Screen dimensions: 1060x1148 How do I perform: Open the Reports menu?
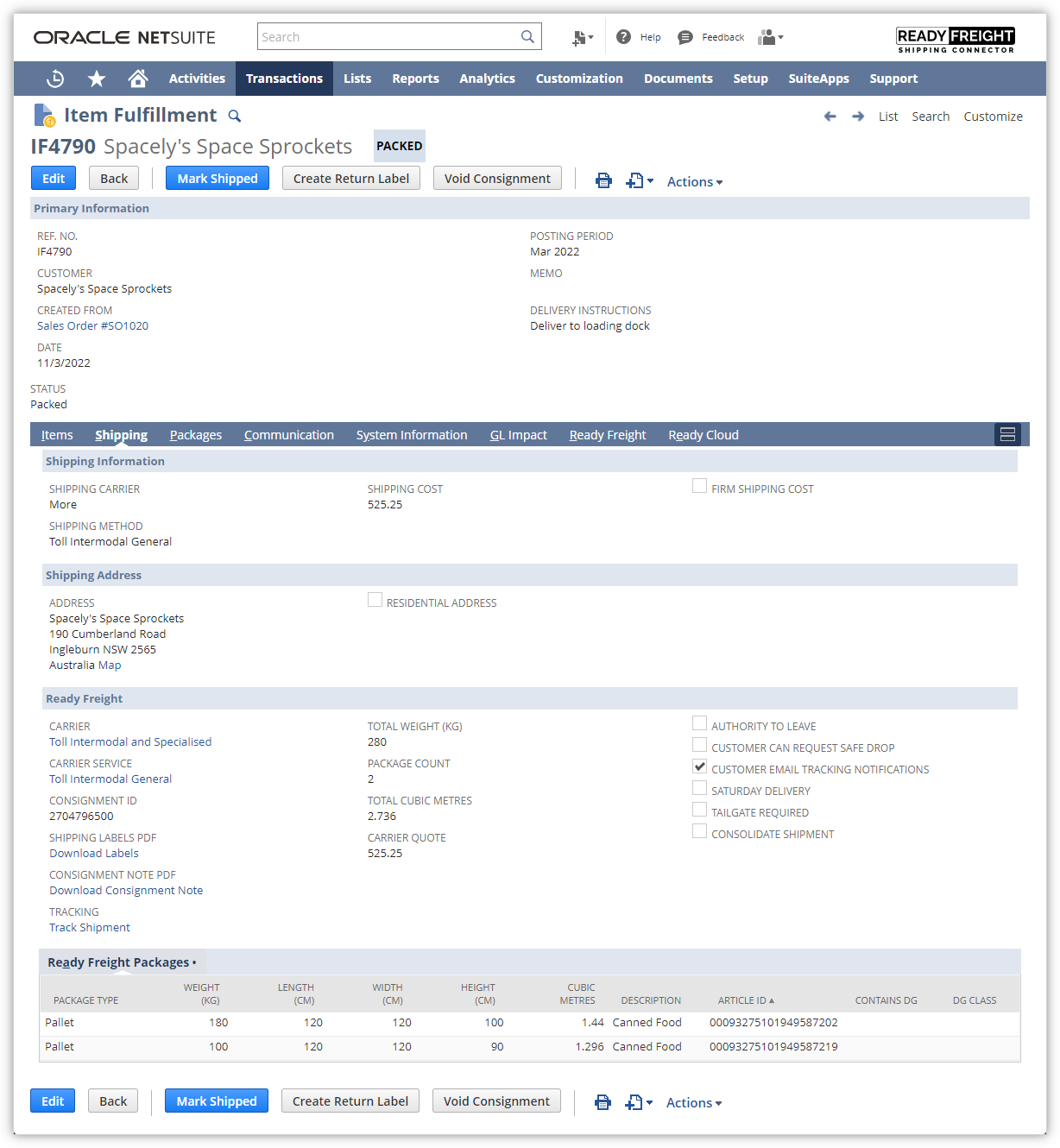point(415,78)
